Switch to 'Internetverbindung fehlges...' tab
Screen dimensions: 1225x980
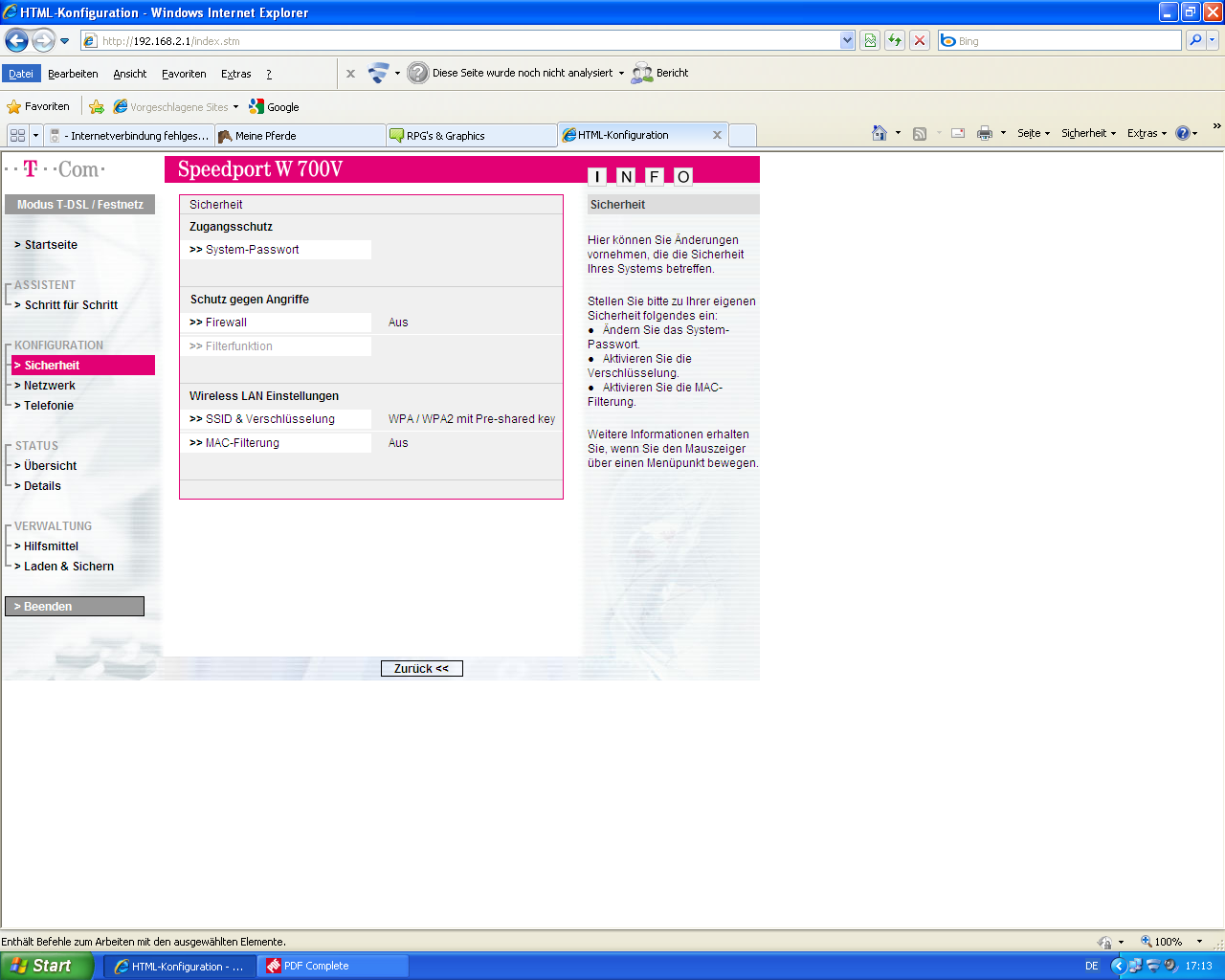click(x=129, y=136)
